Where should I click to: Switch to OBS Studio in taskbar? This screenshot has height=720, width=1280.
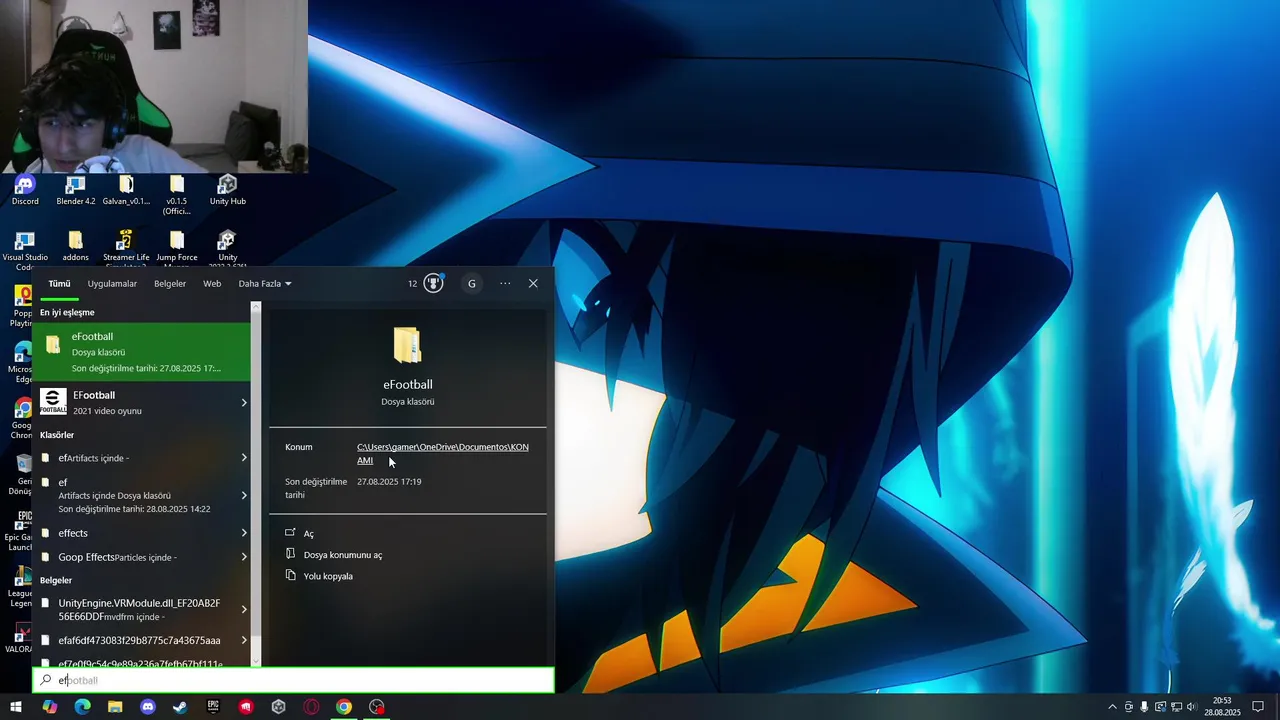coord(377,707)
